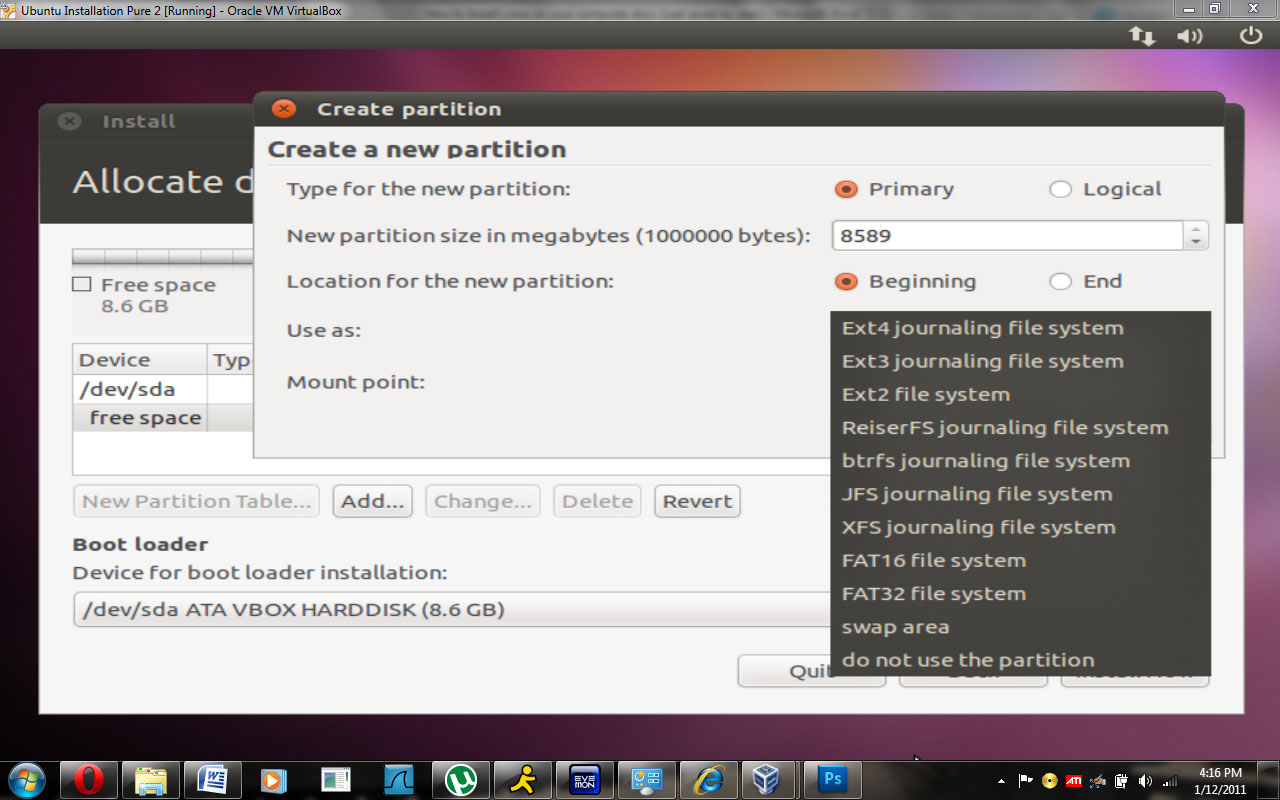Select Ext3 journaling file system
1280x800 pixels.
[x=1020, y=361]
